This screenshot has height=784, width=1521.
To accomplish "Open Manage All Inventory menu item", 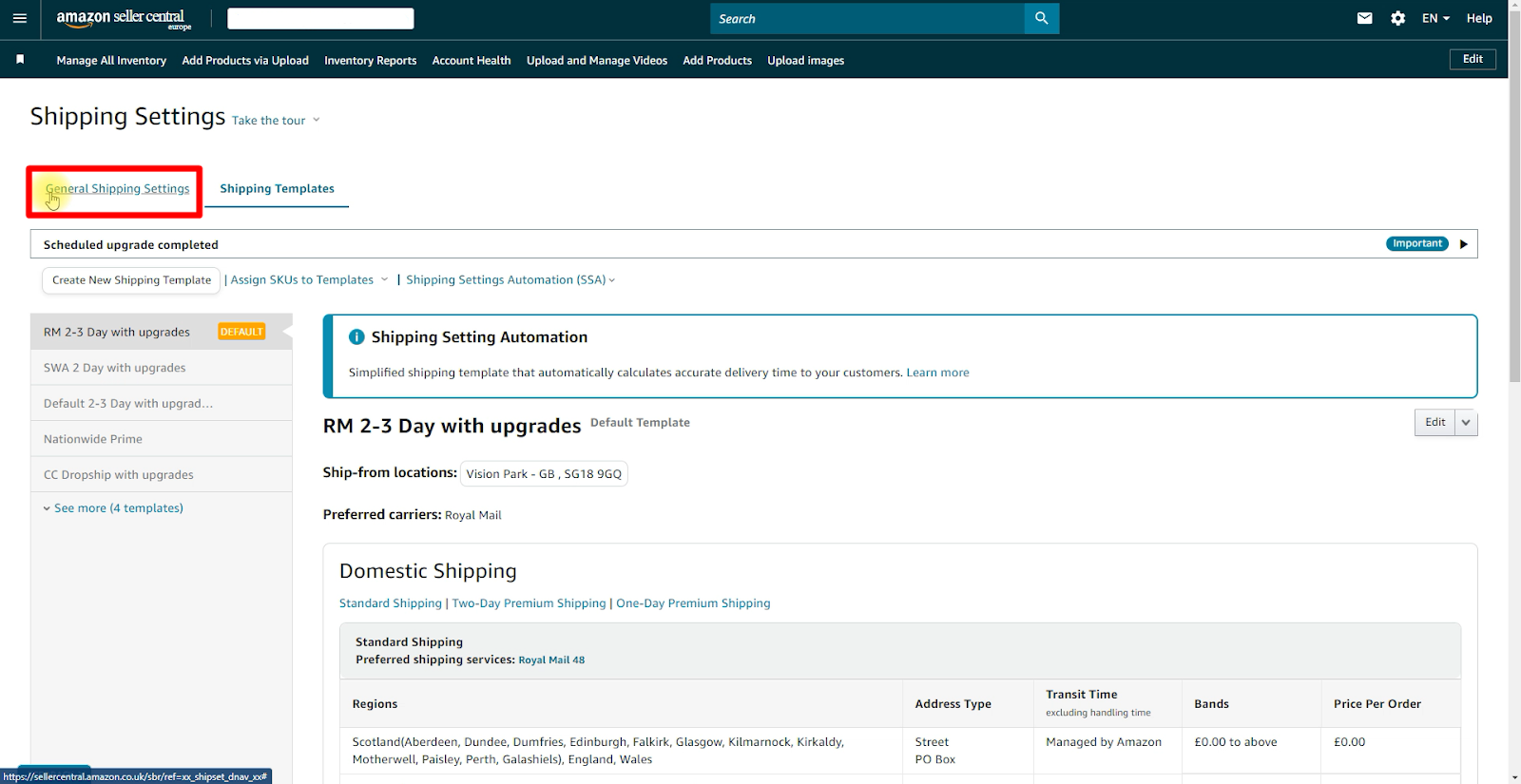I will 111,61.
